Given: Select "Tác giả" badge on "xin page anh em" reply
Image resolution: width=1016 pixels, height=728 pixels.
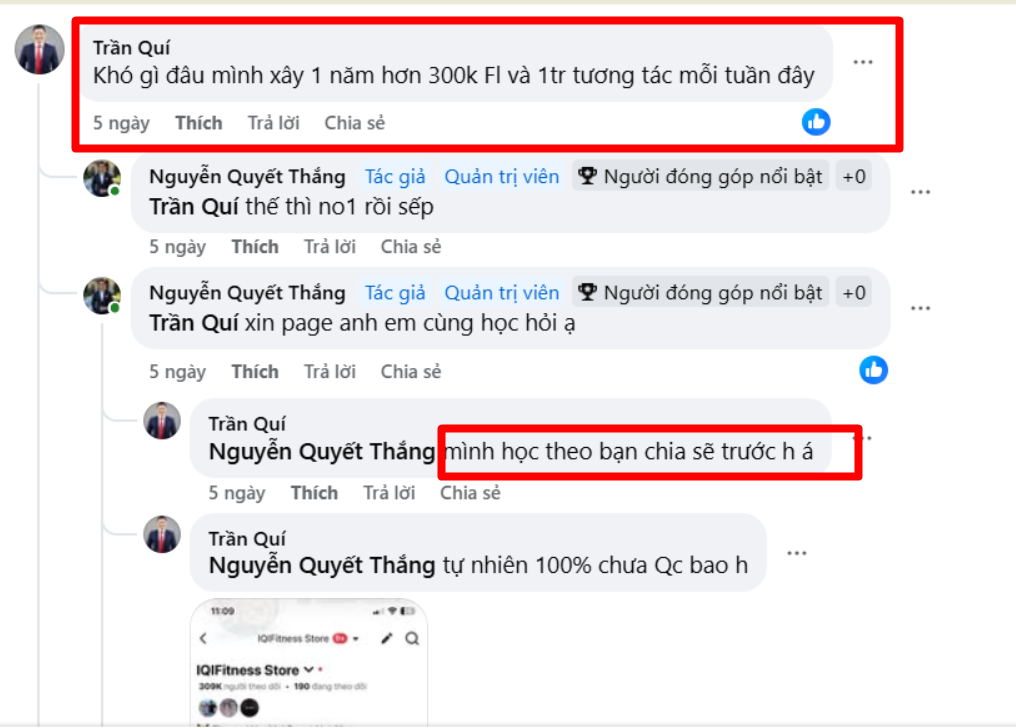Looking at the screenshot, I should pyautogui.click(x=395, y=293).
